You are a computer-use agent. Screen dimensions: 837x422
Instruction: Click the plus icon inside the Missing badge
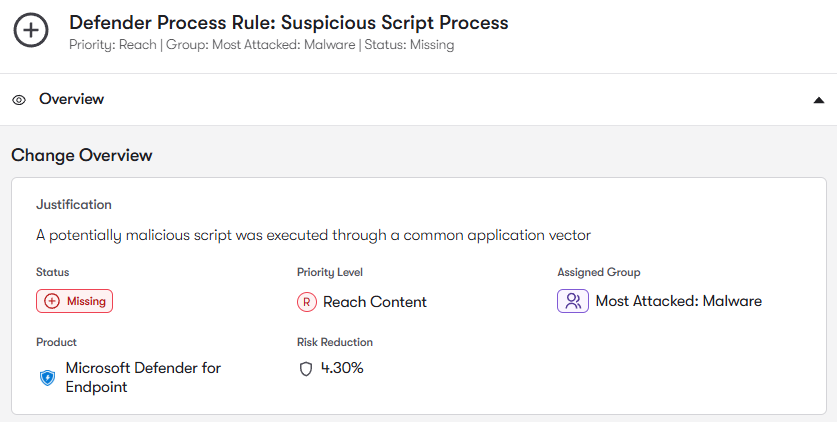(52, 301)
